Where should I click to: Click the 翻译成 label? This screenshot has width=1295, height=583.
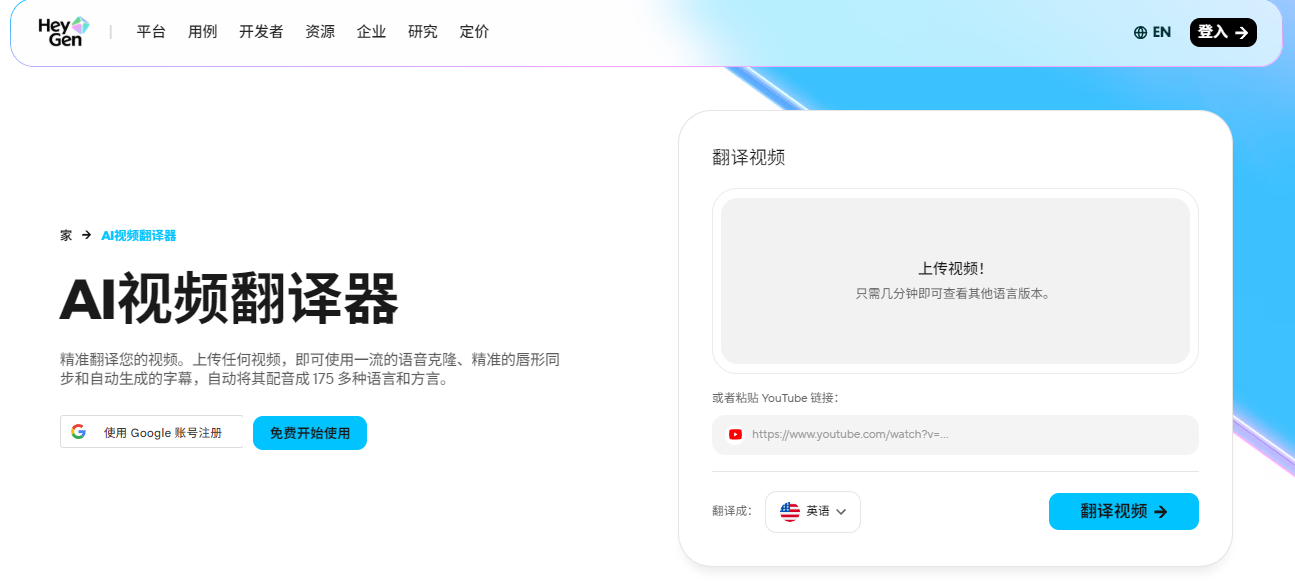pos(732,511)
